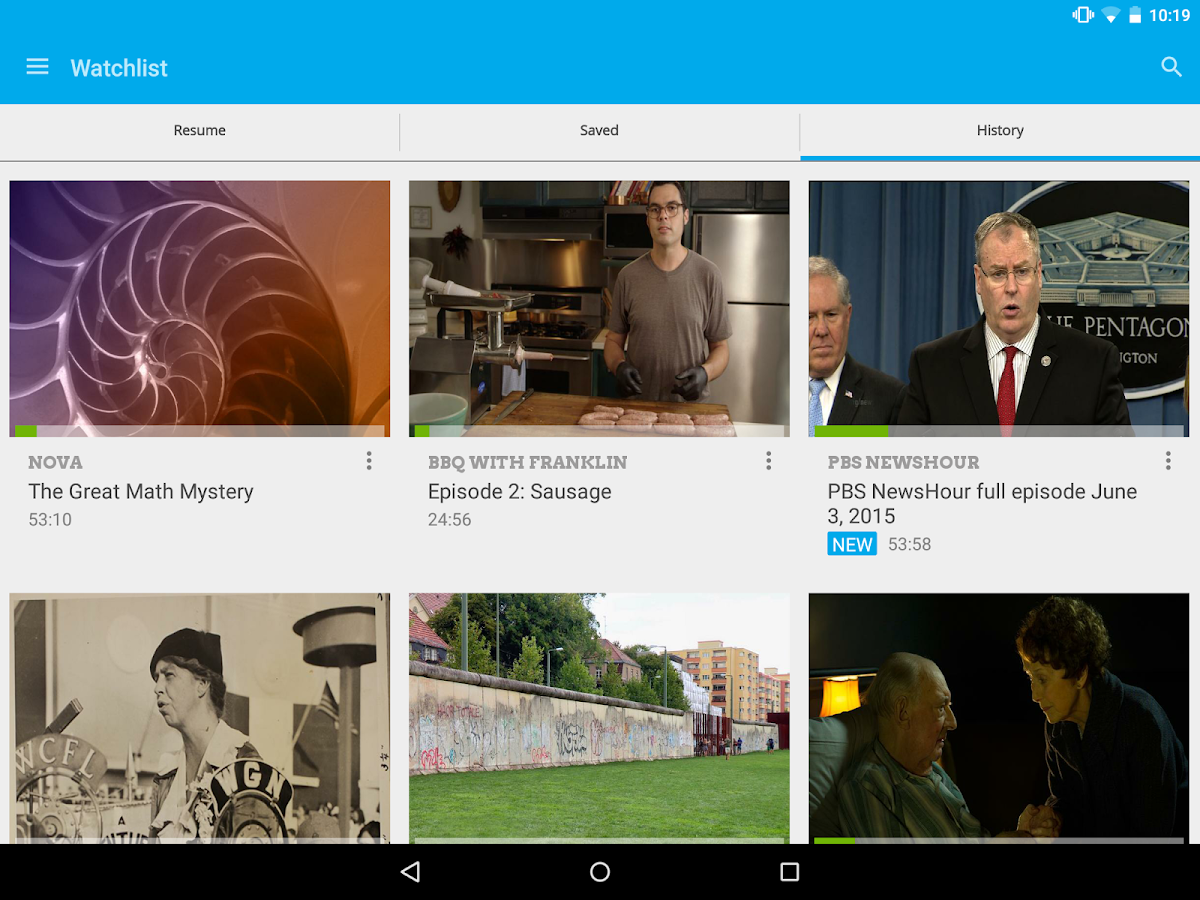Switch to the Resume tab

pos(199,130)
